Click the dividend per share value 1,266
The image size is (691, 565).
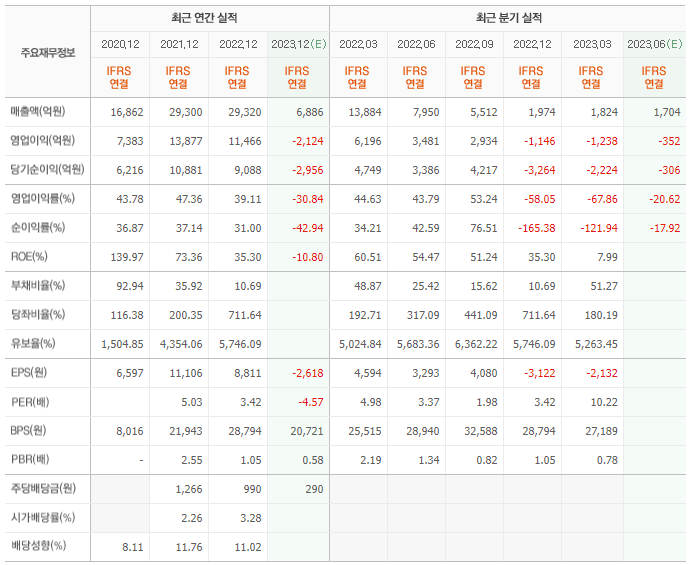(x=189, y=489)
